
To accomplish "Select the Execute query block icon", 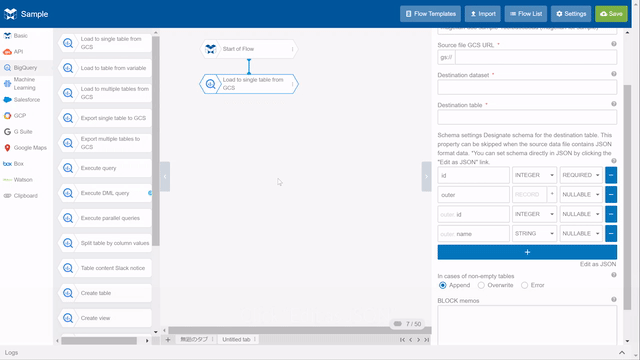I will tap(68, 168).
